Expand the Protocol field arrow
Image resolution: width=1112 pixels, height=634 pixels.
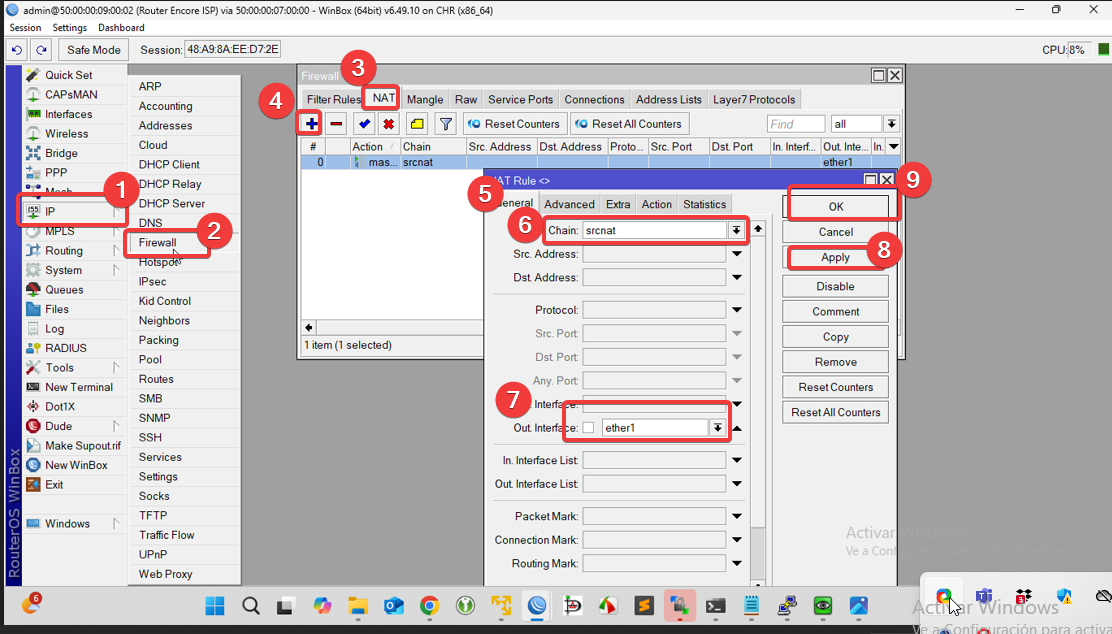(737, 310)
